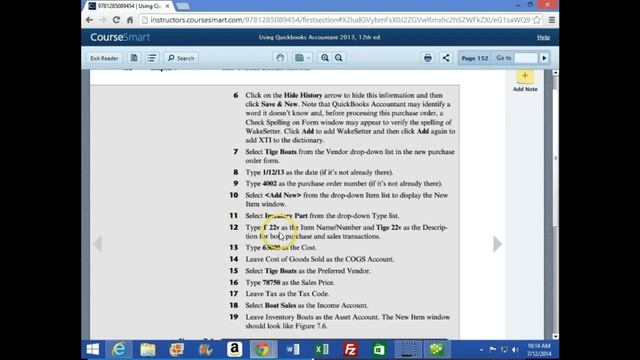Click the address bar URL

coord(340,20)
